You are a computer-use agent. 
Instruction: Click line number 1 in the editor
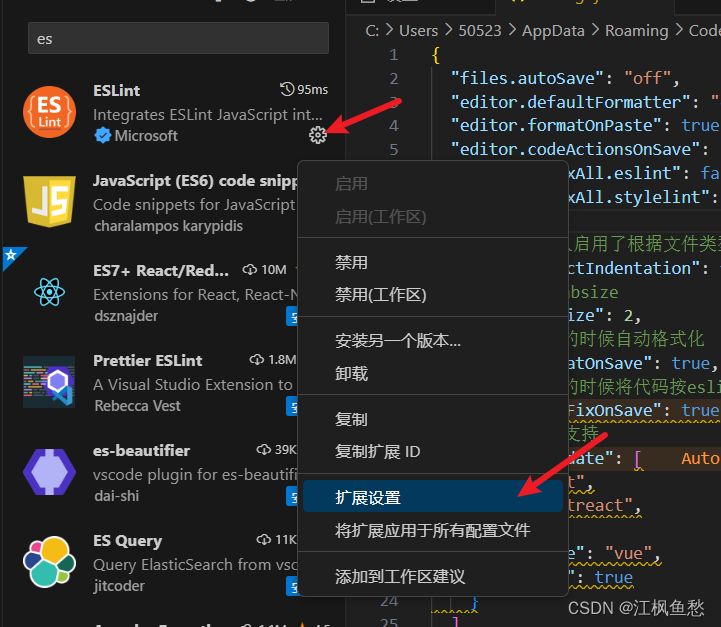coord(394,55)
